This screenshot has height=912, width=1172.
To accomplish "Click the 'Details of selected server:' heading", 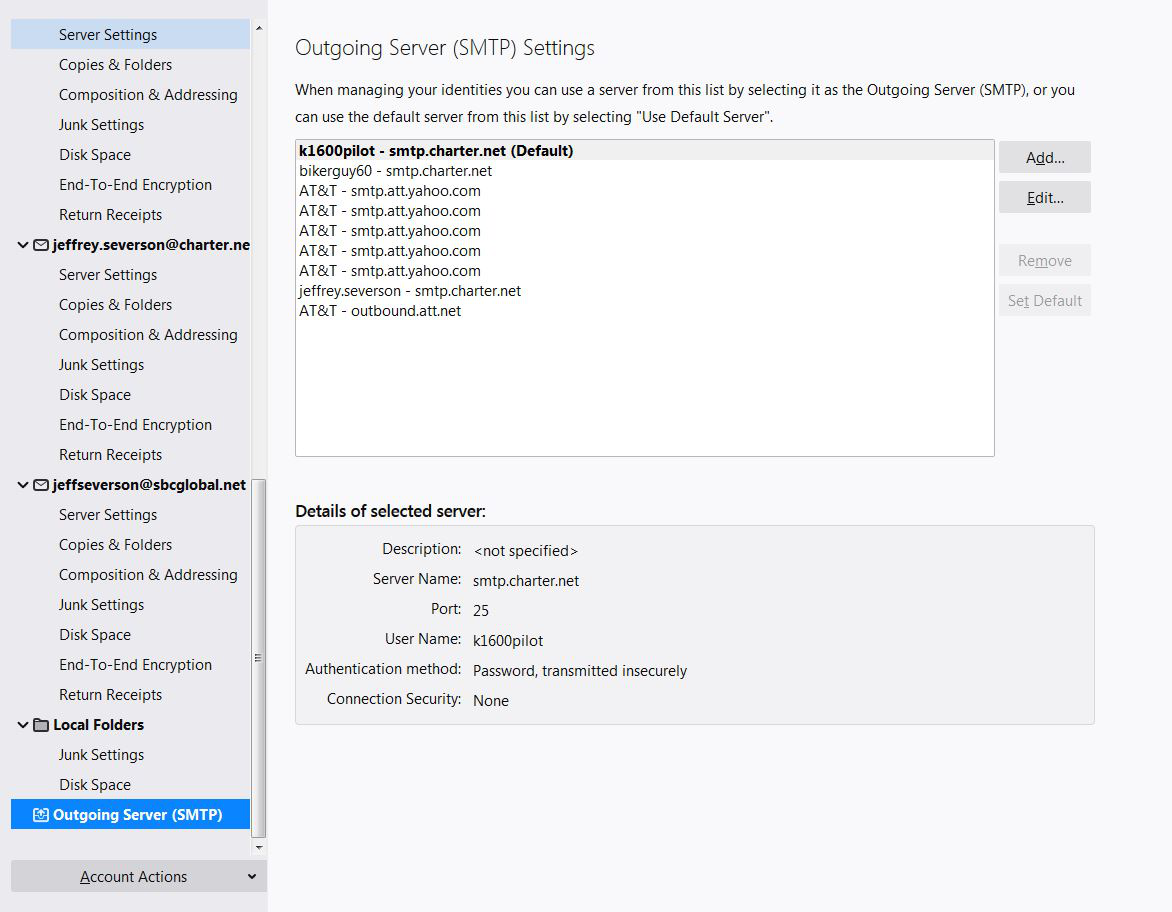I will click(390, 511).
